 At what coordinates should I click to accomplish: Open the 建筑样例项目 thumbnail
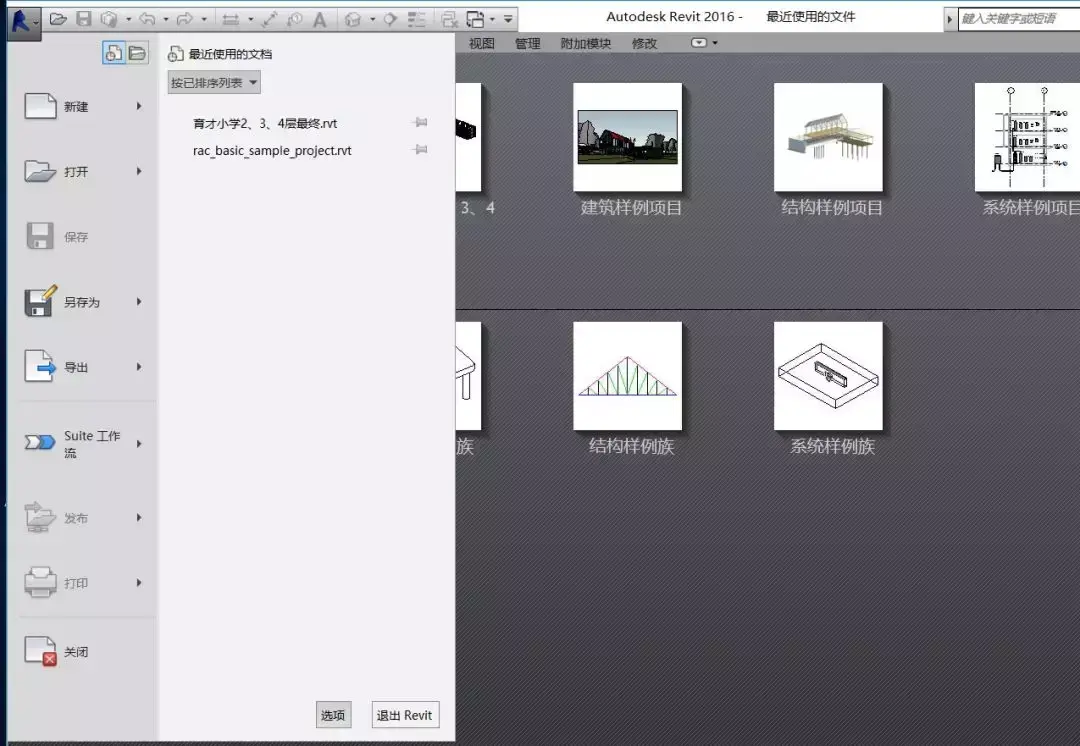coord(627,137)
